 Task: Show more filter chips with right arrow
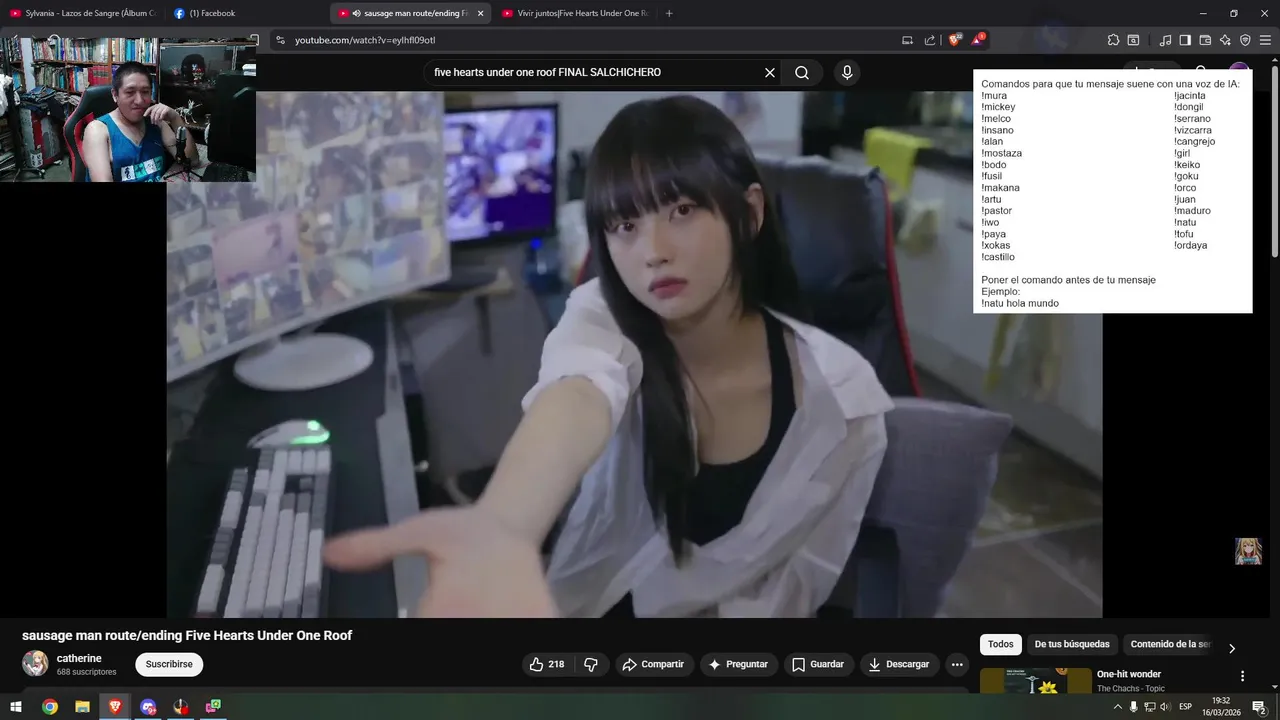(x=1232, y=648)
